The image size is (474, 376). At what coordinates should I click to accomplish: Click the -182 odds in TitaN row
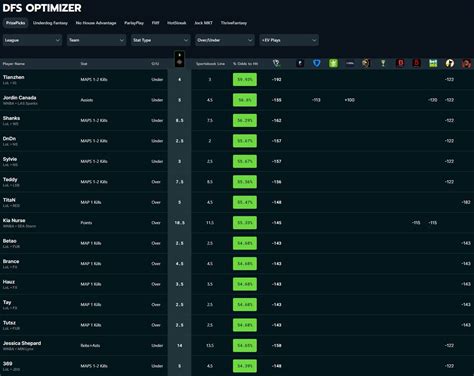click(466, 202)
